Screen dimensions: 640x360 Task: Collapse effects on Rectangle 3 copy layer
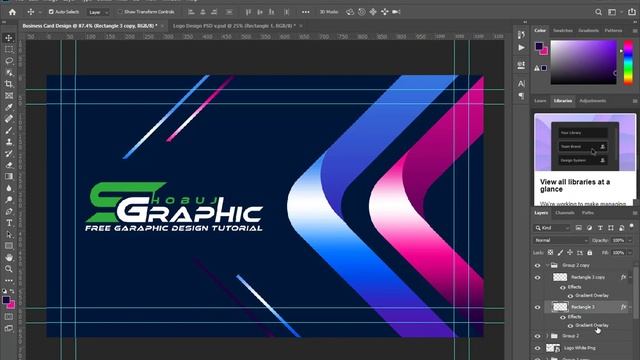(631, 277)
